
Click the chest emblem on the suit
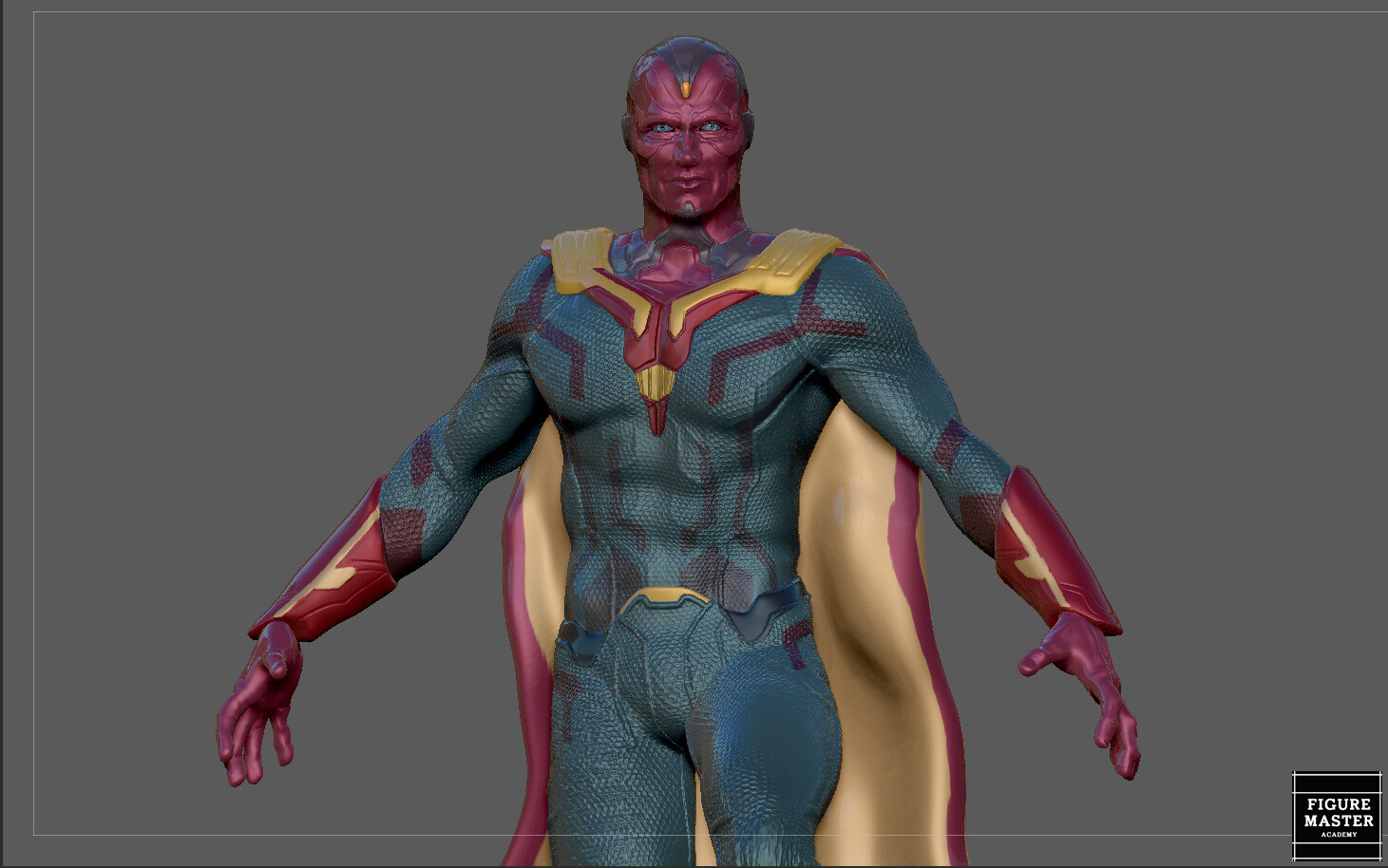point(656,323)
